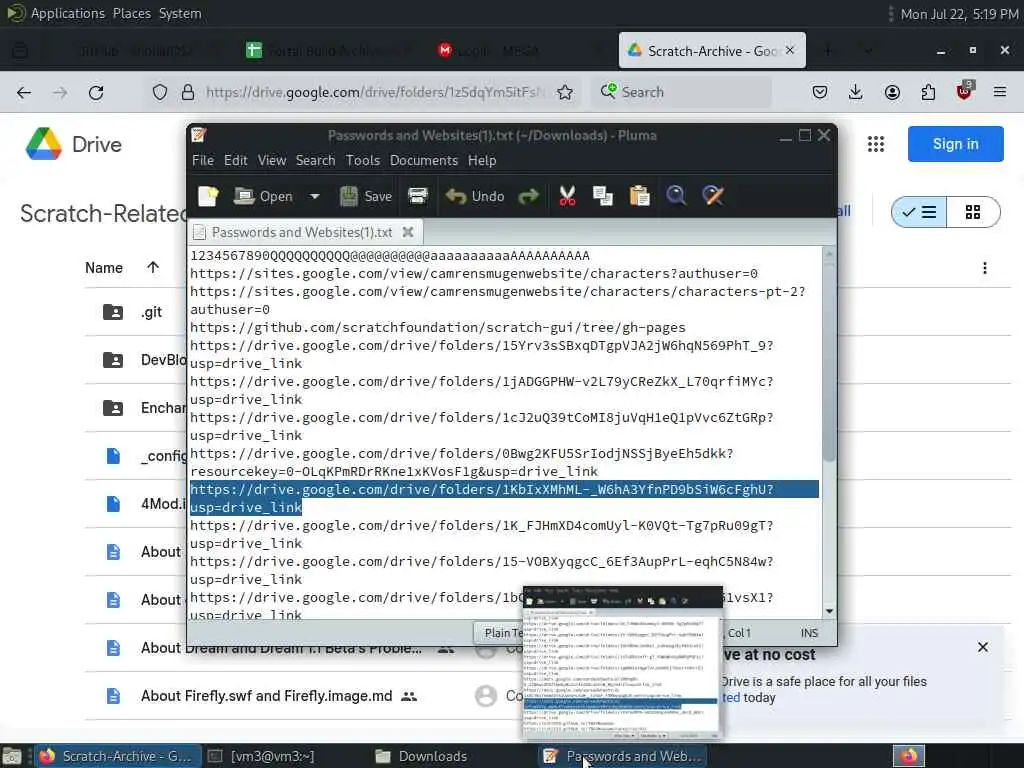
Task: Click the Paste clipboard icon
Action: pos(639,196)
